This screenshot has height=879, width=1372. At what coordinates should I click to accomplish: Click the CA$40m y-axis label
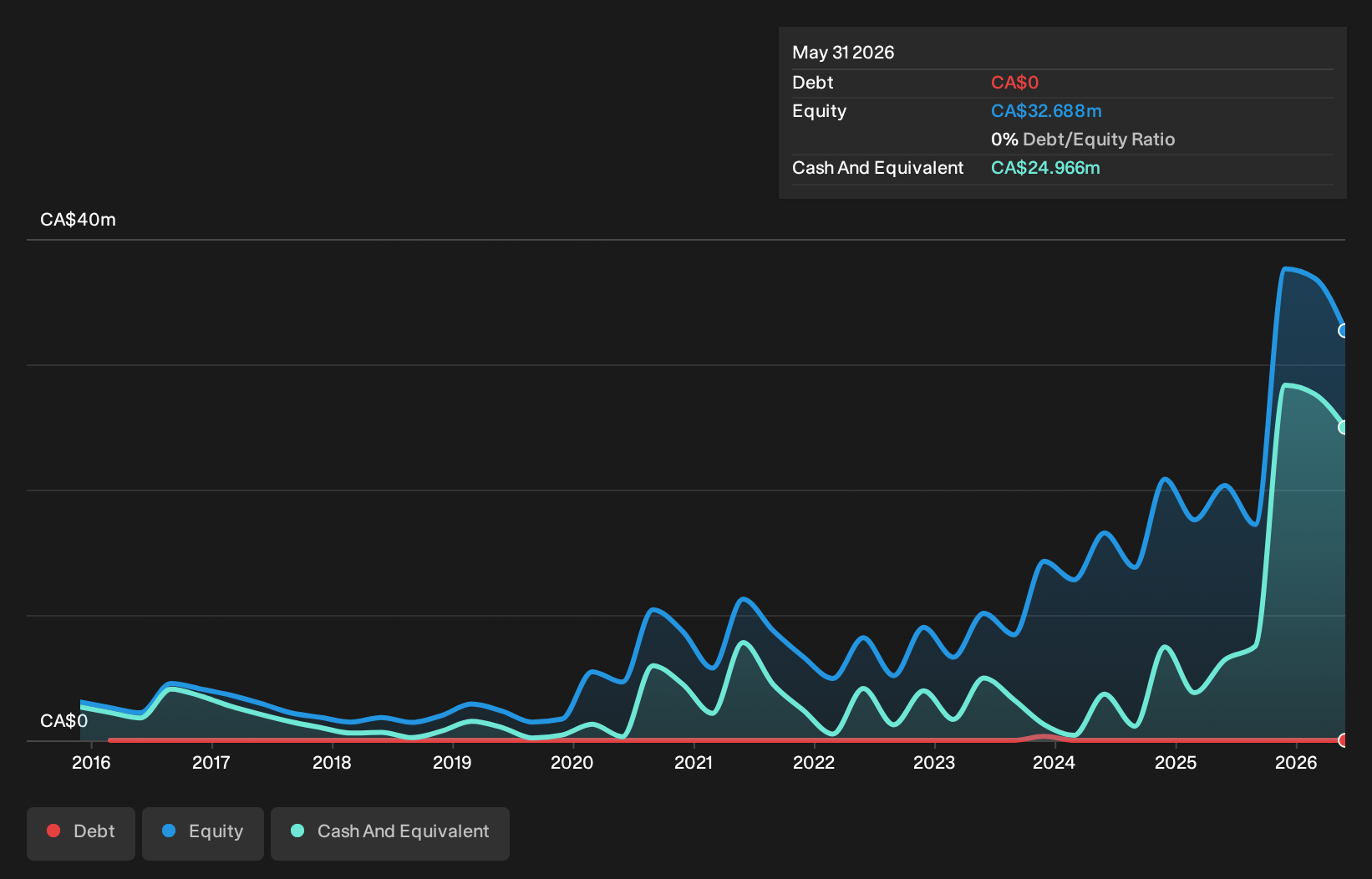tap(78, 220)
